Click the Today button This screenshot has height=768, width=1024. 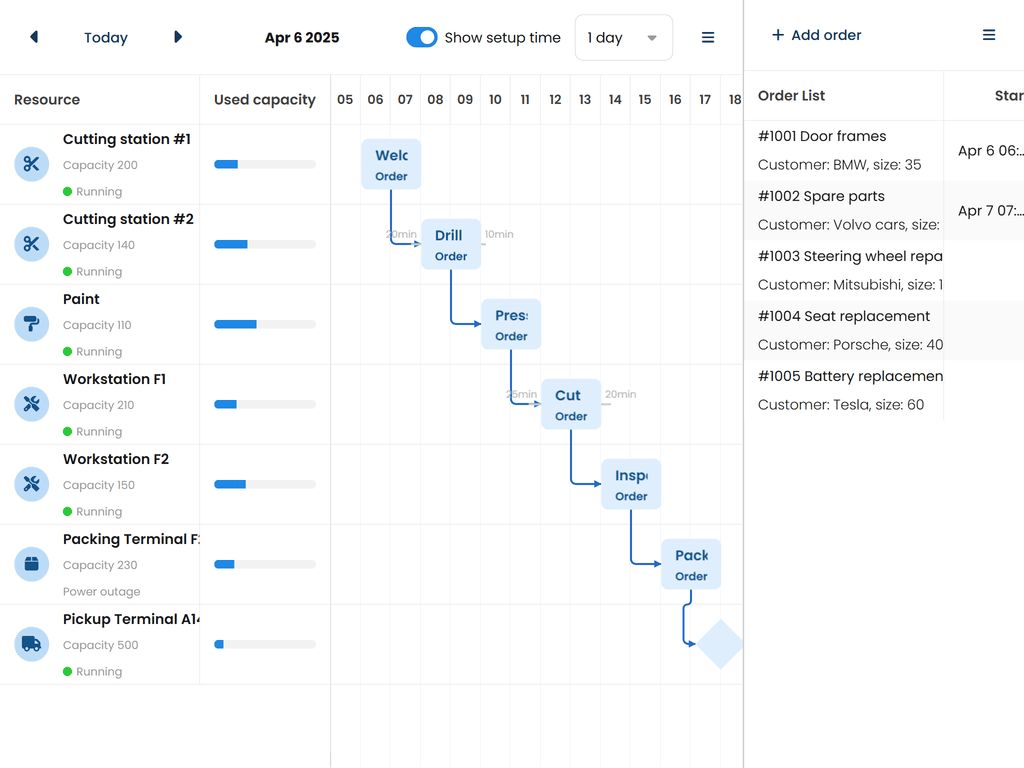(105, 37)
